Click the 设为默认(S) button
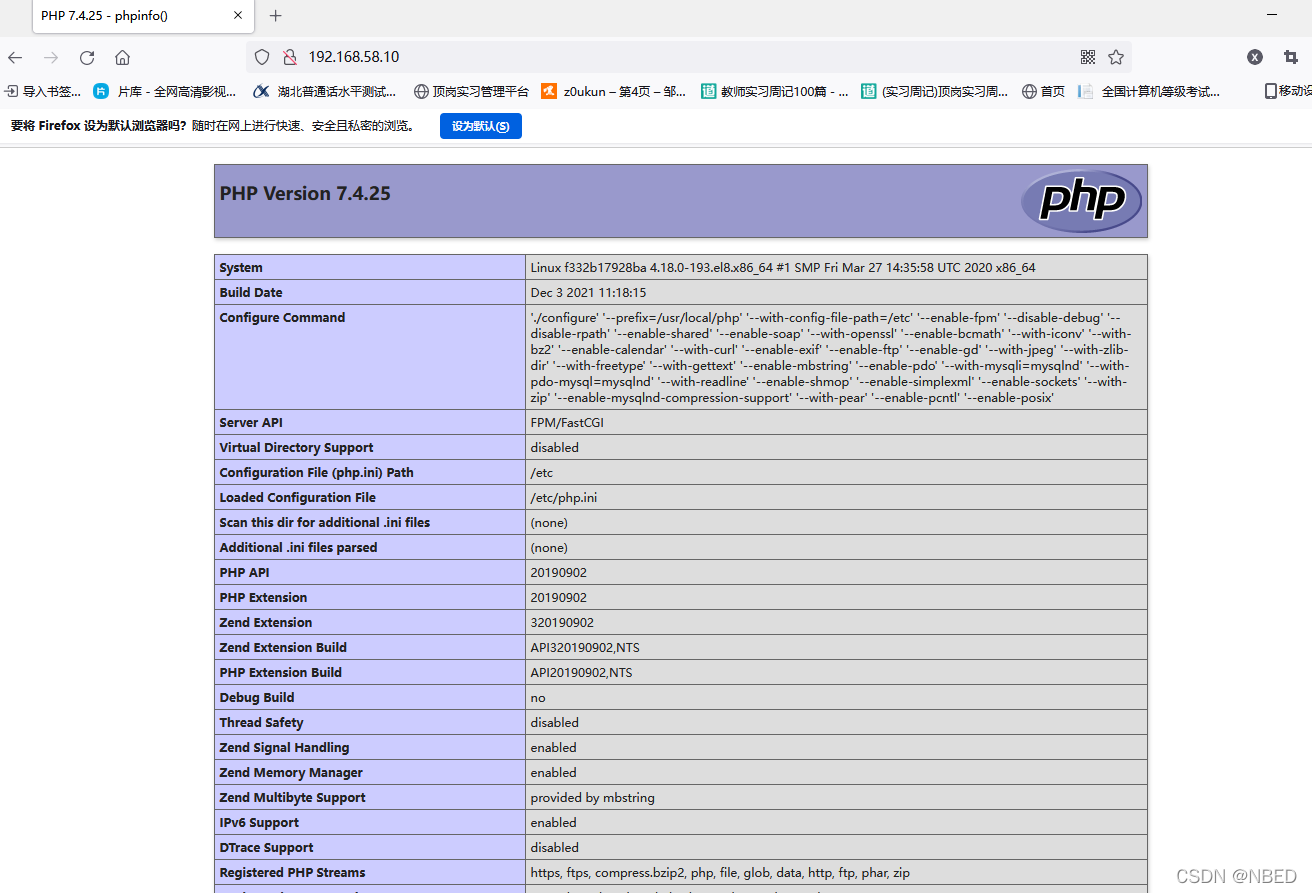1312x893 pixels. pyautogui.click(x=481, y=126)
